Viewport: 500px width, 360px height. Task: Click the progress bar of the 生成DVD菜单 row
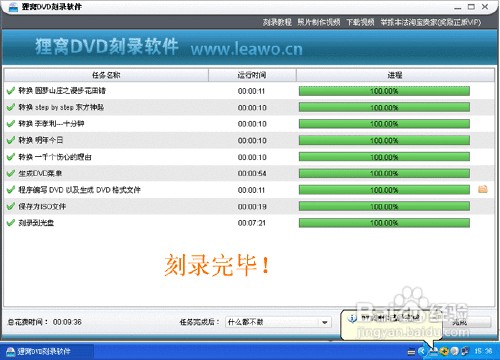[384, 173]
